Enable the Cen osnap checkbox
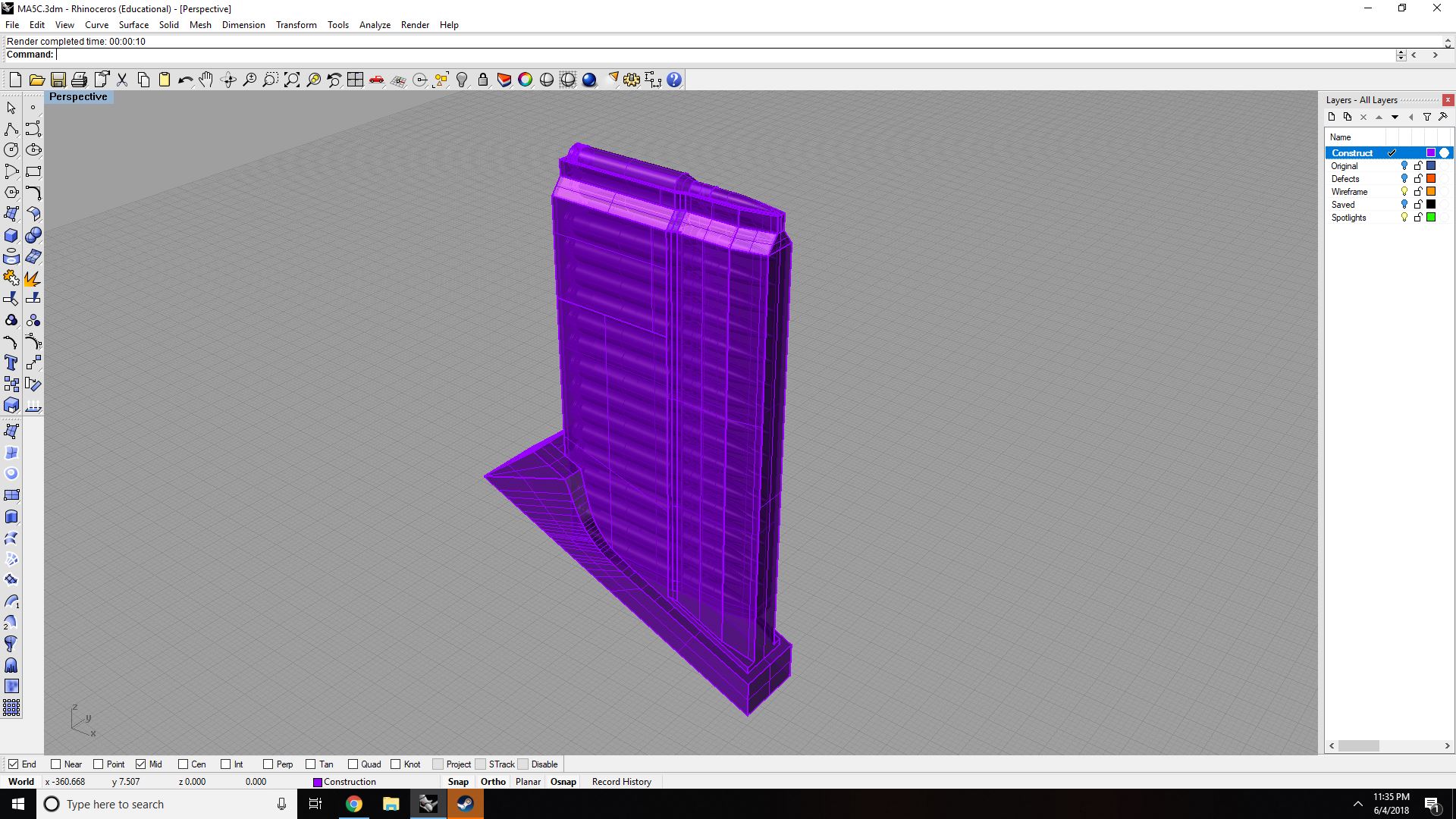This screenshot has width=1456, height=819. point(183,764)
